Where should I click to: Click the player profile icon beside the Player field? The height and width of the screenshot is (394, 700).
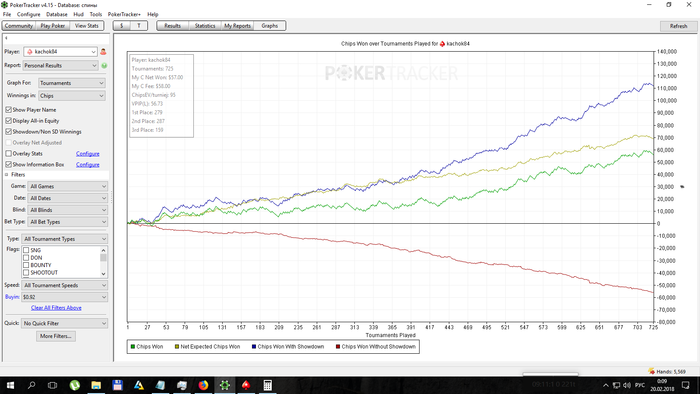[x=103, y=52]
